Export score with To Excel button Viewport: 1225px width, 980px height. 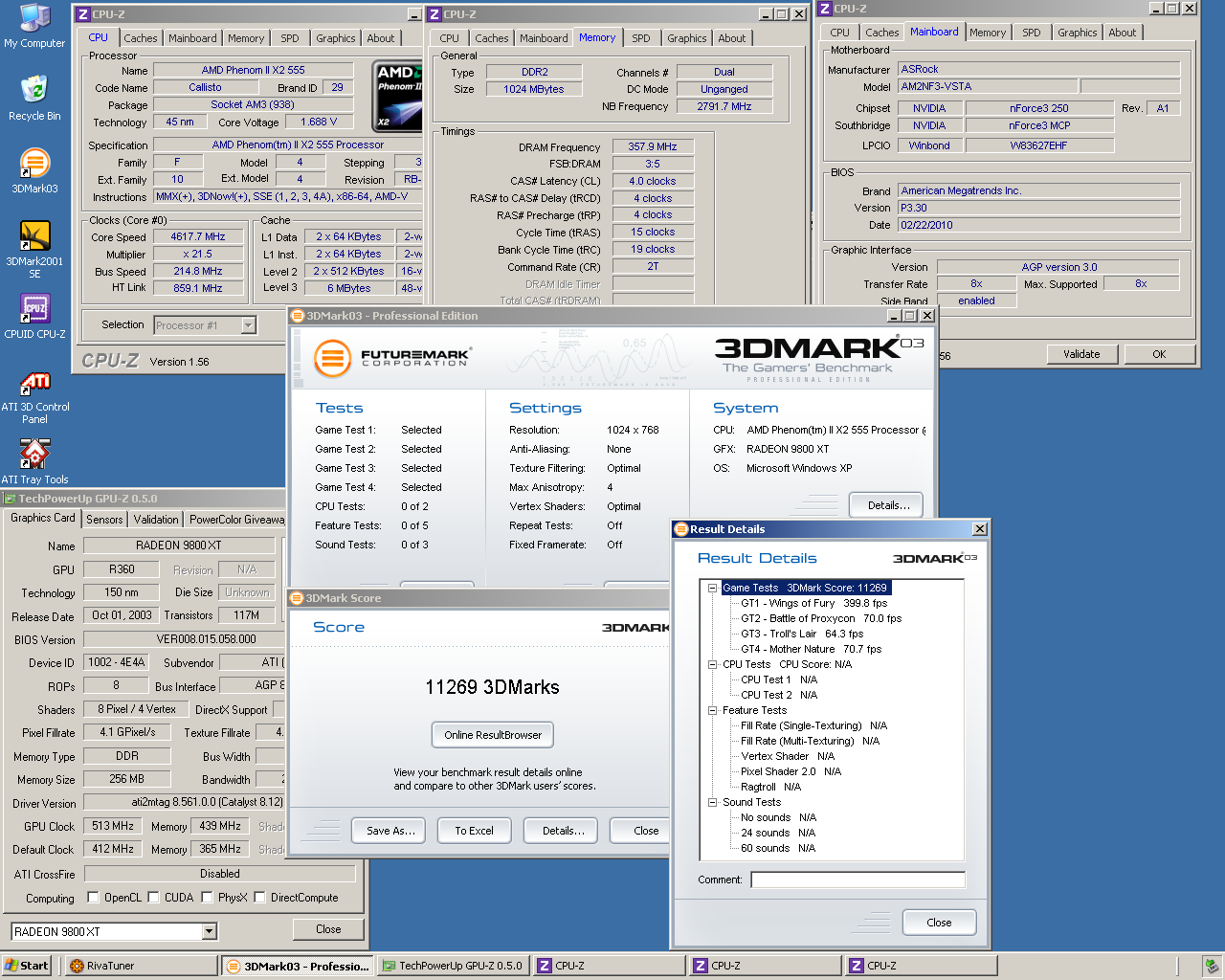coord(475,831)
